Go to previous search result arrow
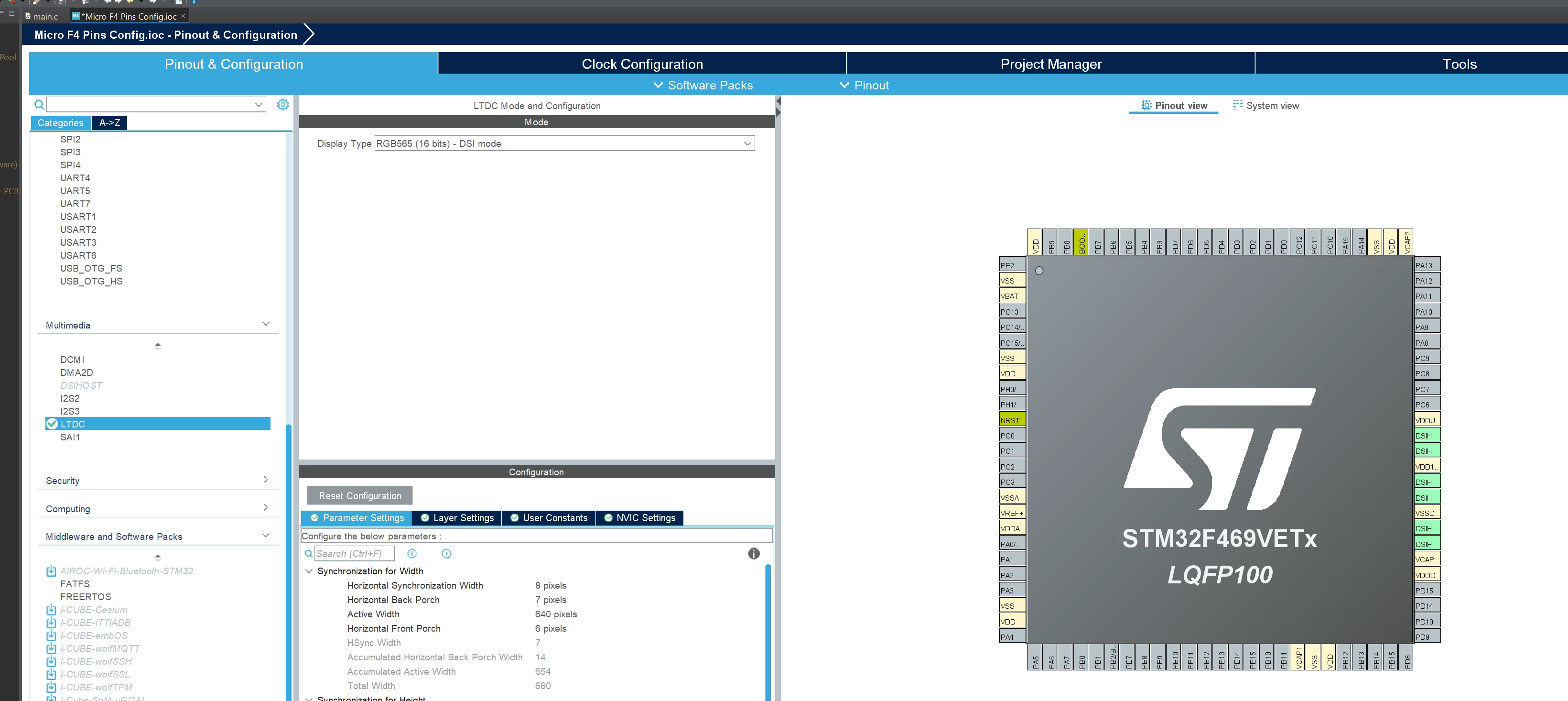This screenshot has height=701, width=1568. (x=412, y=554)
